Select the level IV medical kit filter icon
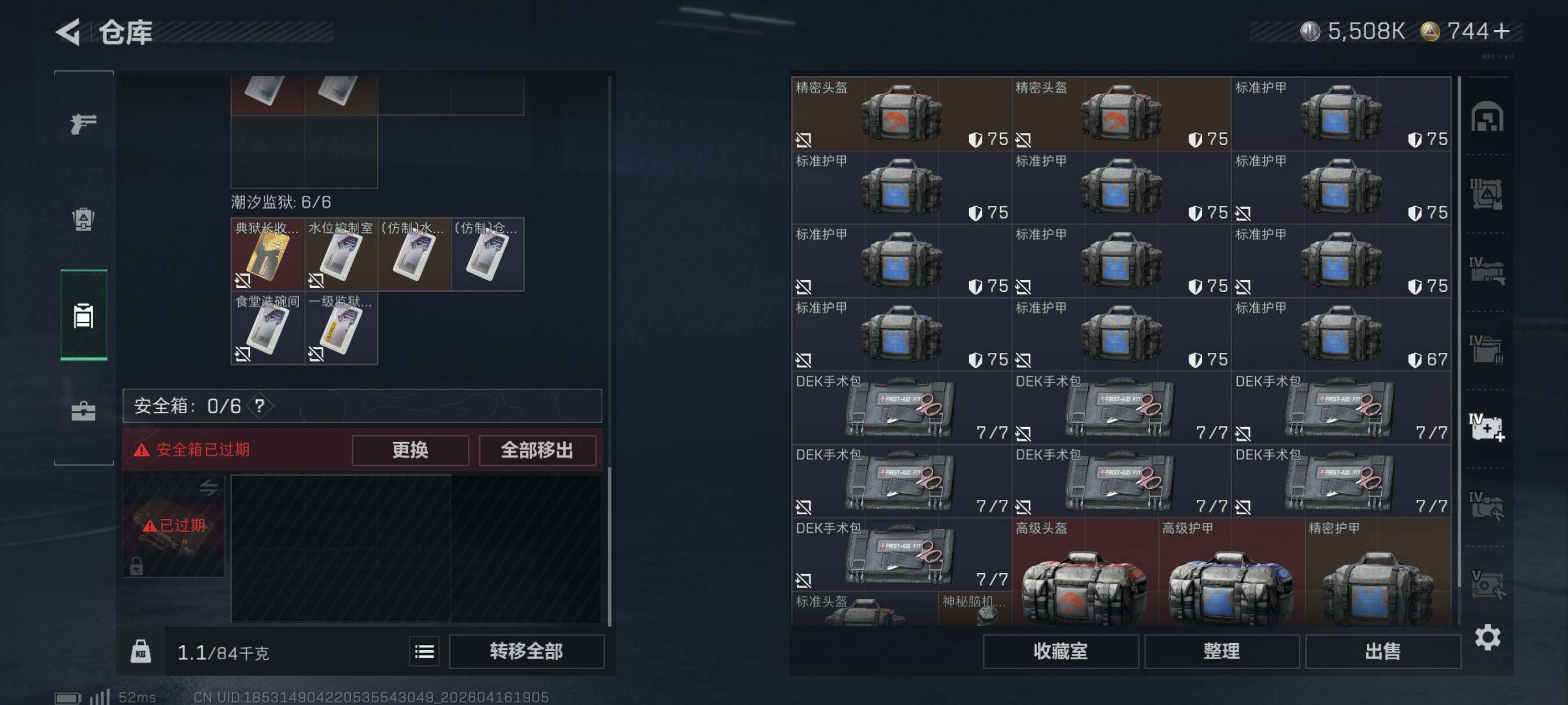1568x705 pixels. click(1486, 427)
